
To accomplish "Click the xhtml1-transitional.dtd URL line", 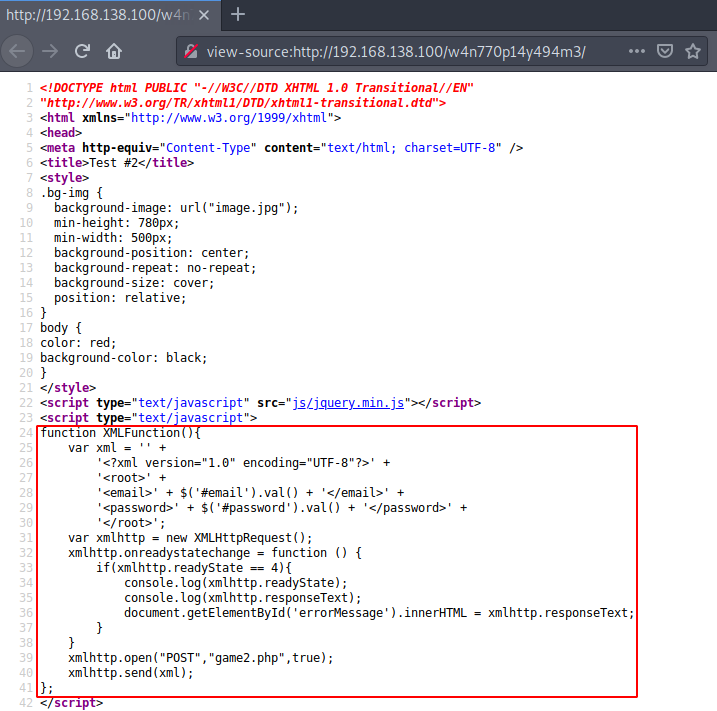I will coord(243,103).
